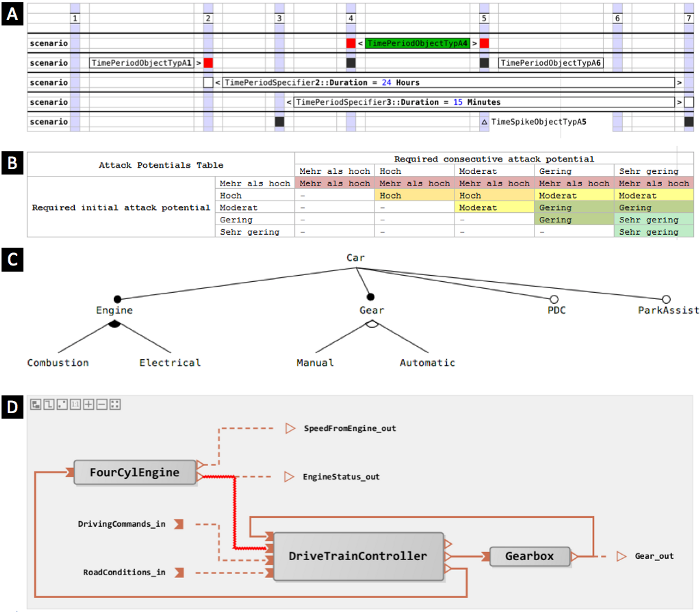Click timeline column marker 4

click(350, 19)
